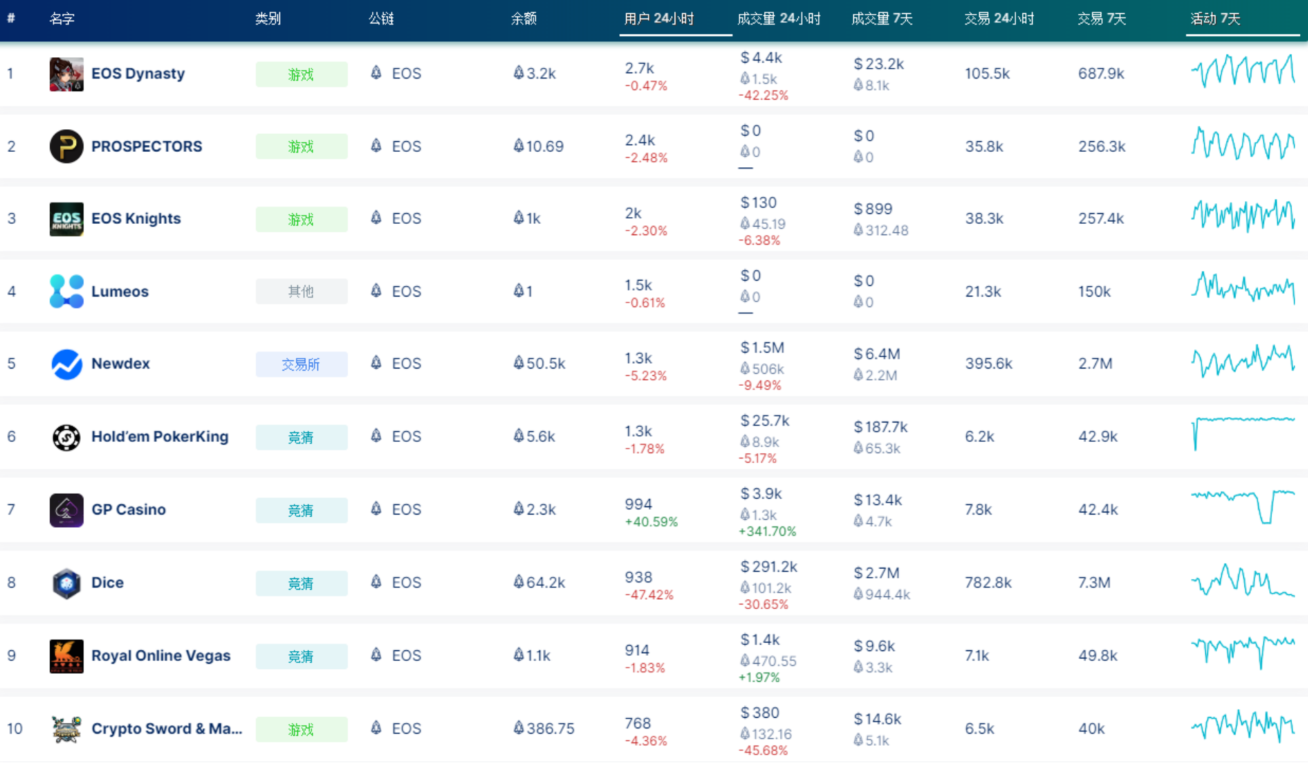This screenshot has height=768, width=1308.
Task: Click the Hold'em PokerKing 7-day activity sparkline
Action: pos(1243,432)
